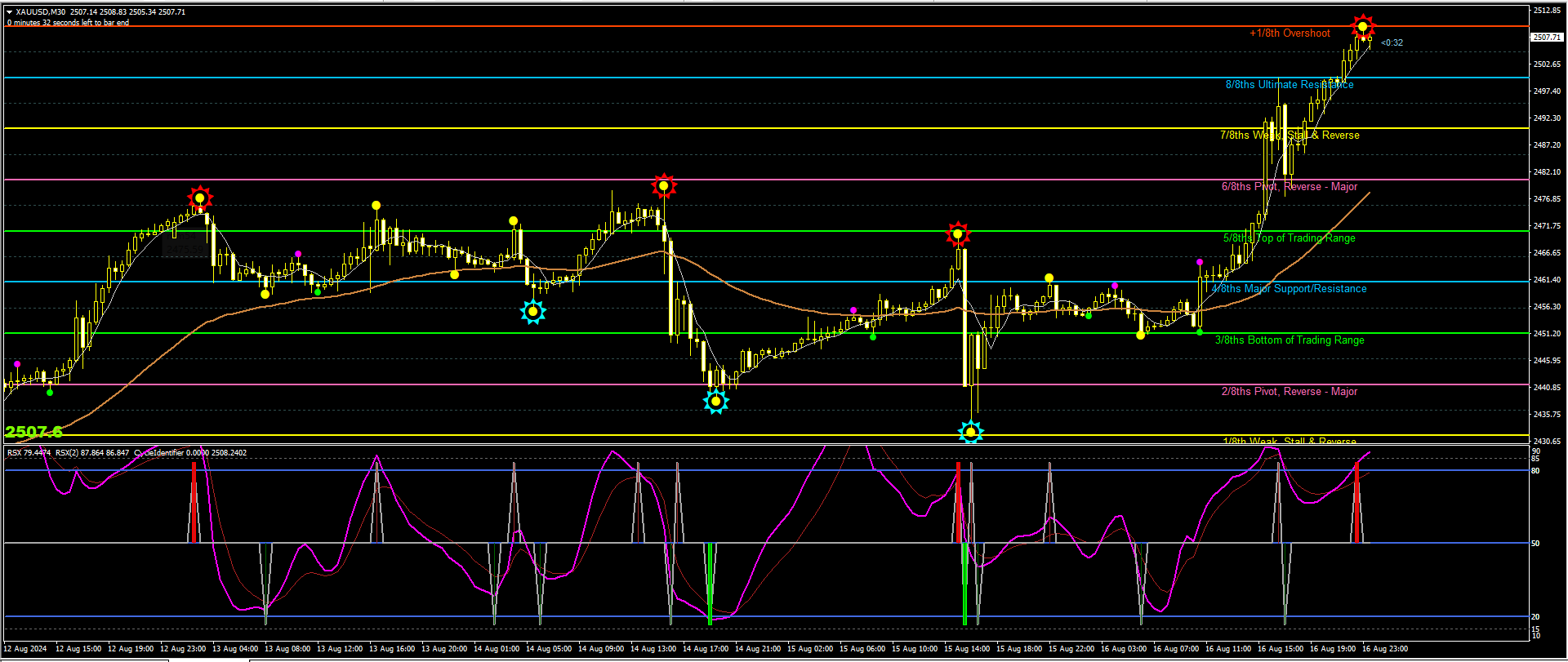Select the 2487.20 price axis value

coord(1547,145)
